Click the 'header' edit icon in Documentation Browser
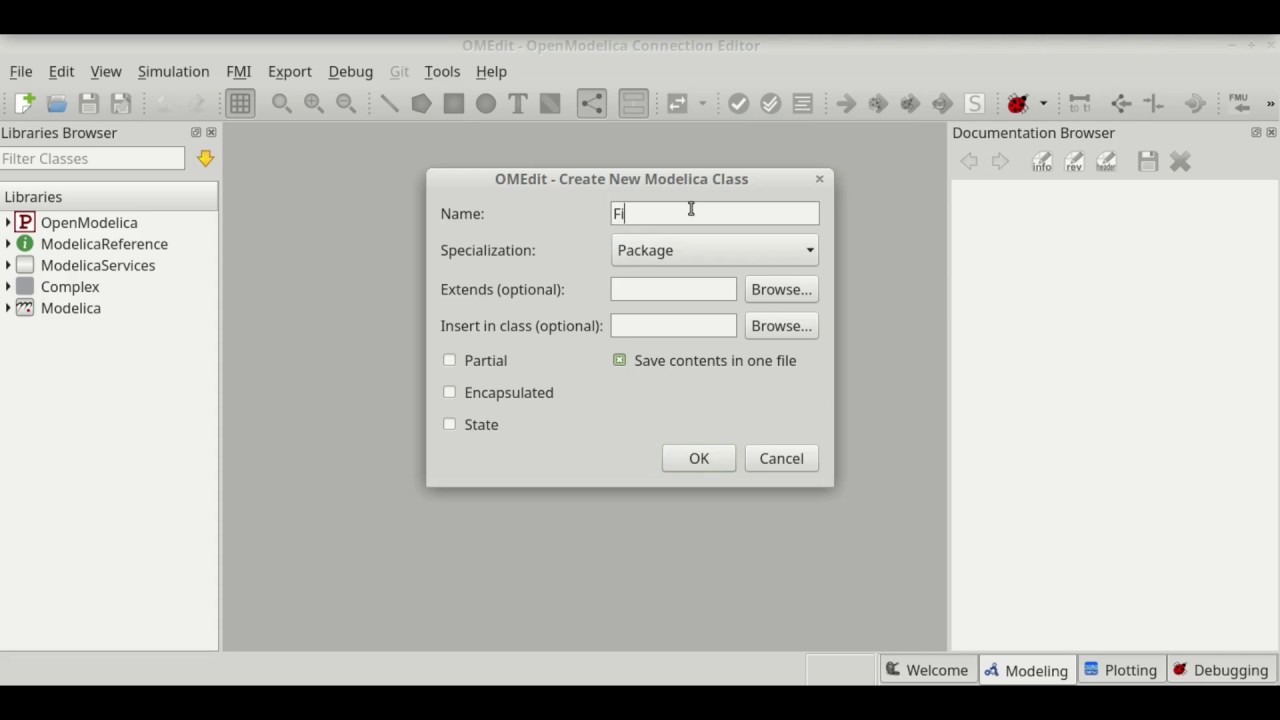The width and height of the screenshot is (1280, 720). tap(1106, 161)
